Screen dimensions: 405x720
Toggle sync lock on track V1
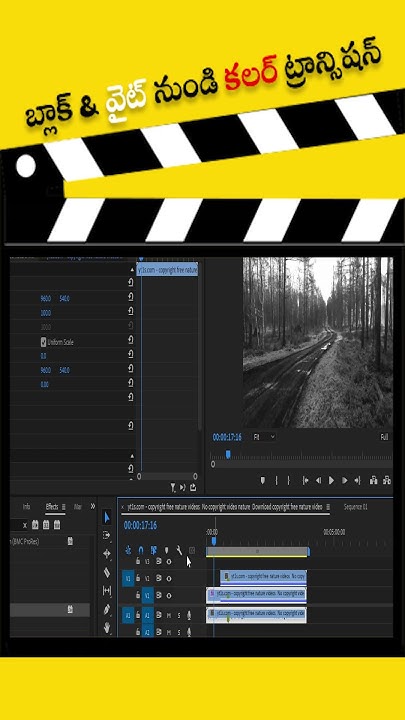point(158,595)
